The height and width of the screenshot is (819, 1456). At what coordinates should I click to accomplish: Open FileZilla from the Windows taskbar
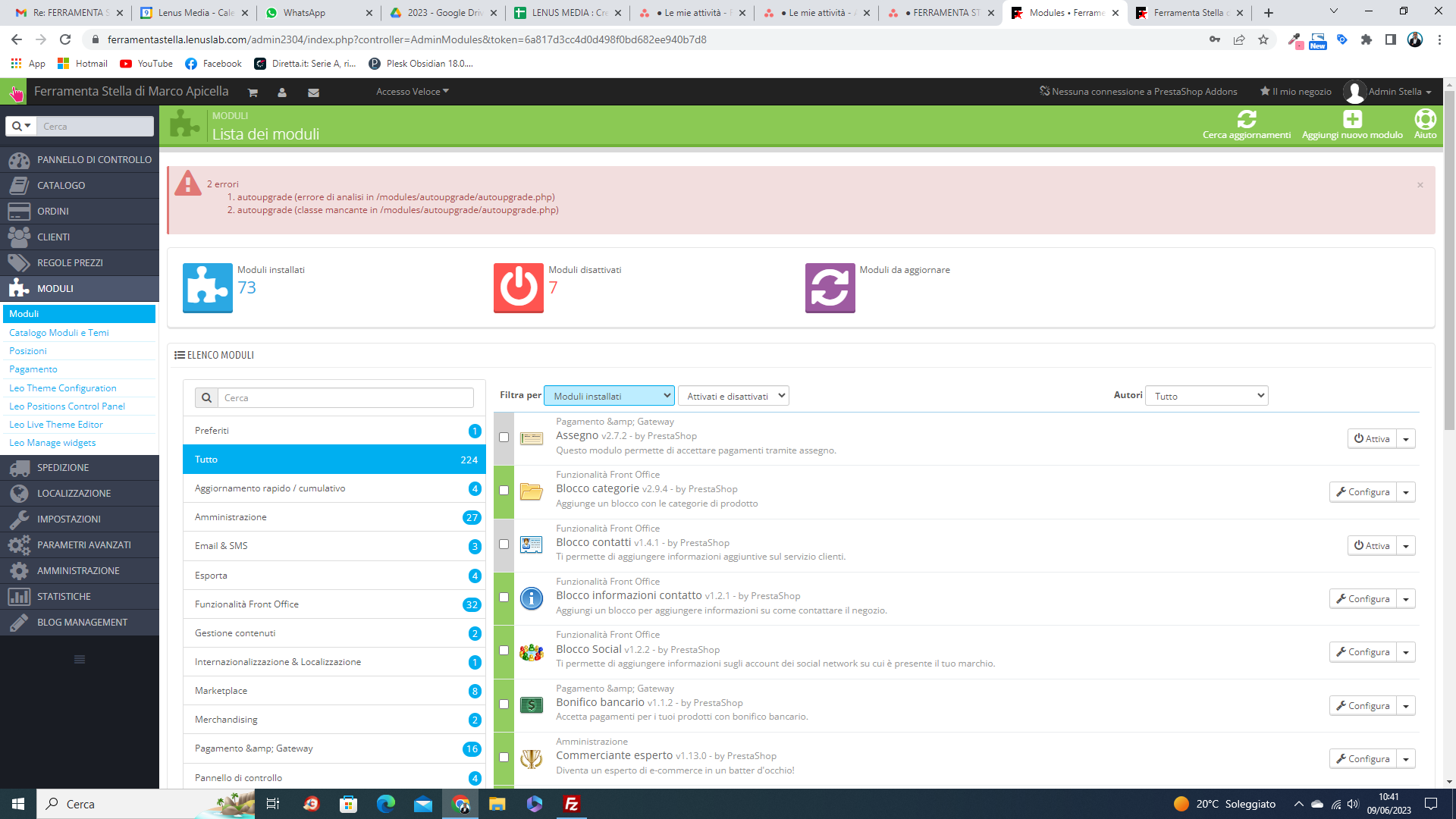572,804
